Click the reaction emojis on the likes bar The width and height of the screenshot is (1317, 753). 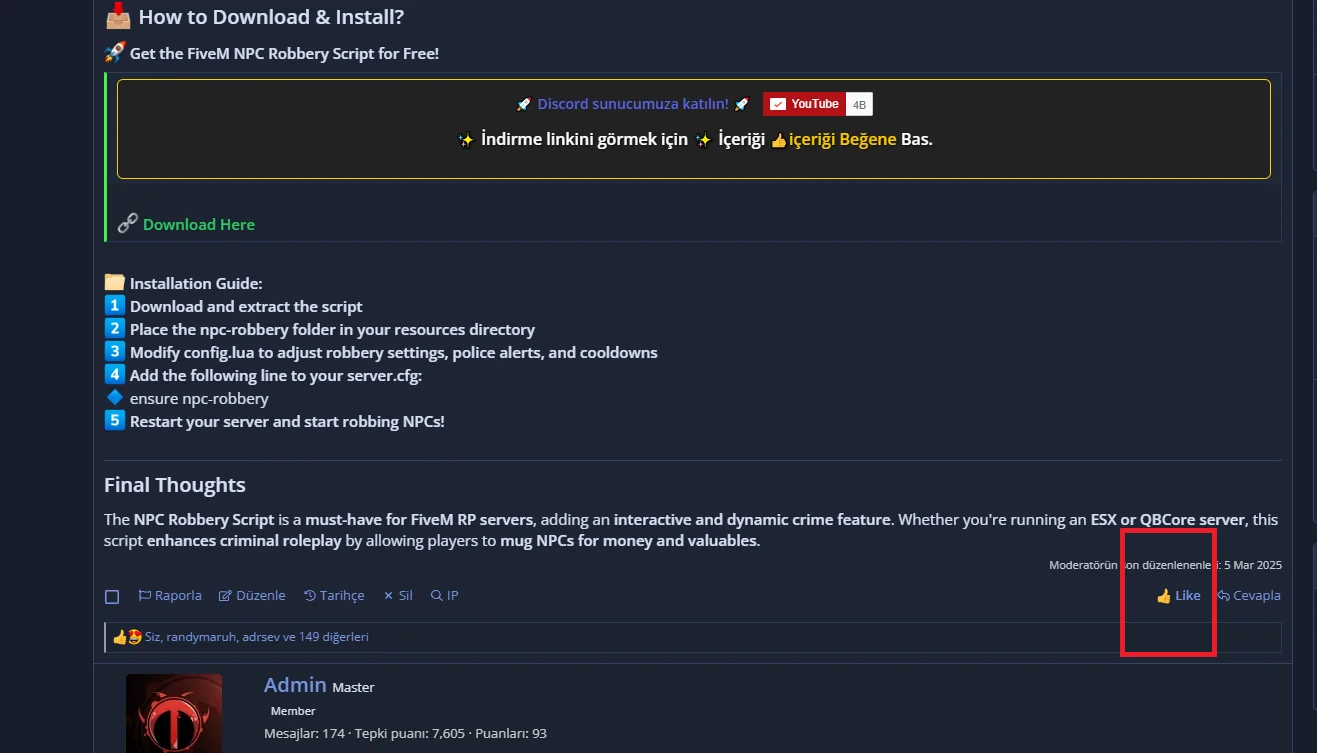(x=127, y=636)
